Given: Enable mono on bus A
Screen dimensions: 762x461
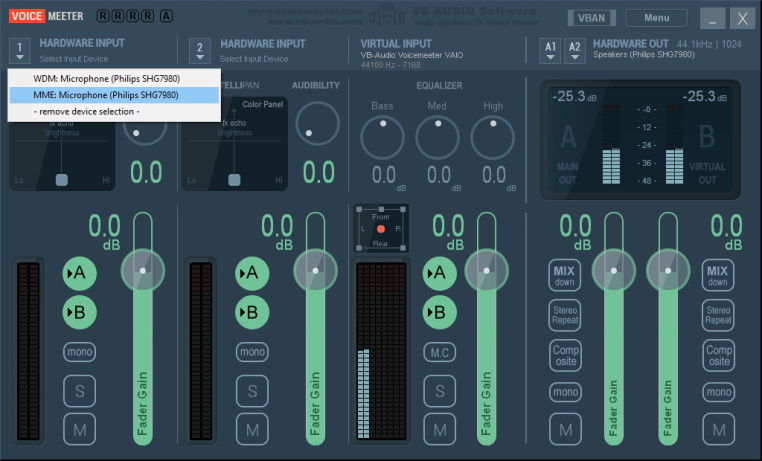Looking at the screenshot, I should click(x=565, y=392).
